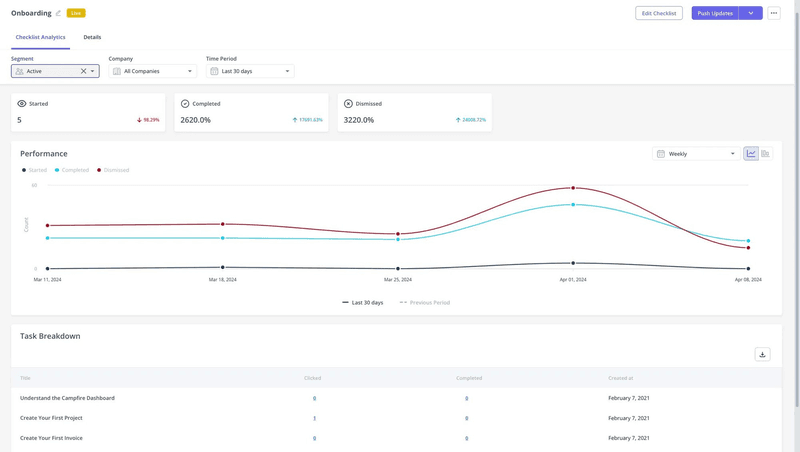Expand the Company dropdown
Viewport: 800px width, 452px height.
[153, 71]
